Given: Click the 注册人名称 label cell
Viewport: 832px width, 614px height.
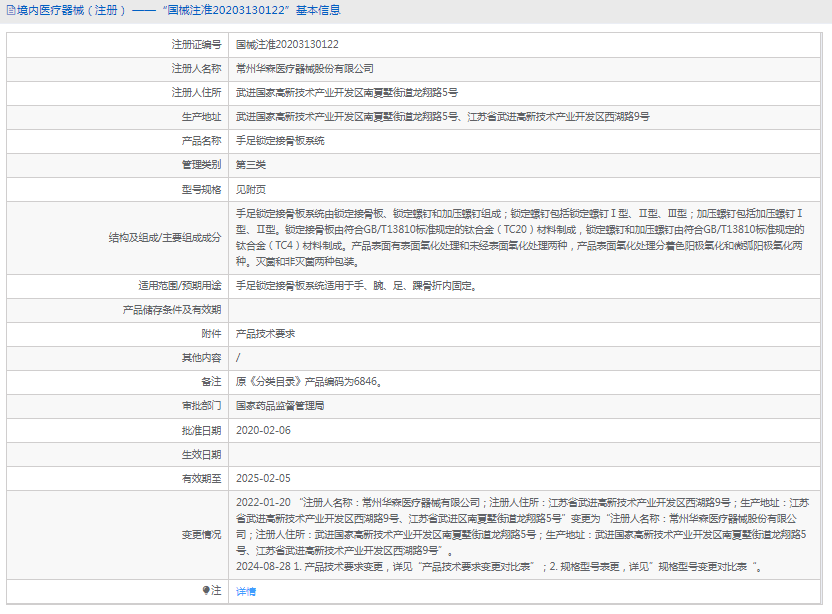Looking at the screenshot, I should (196, 68).
